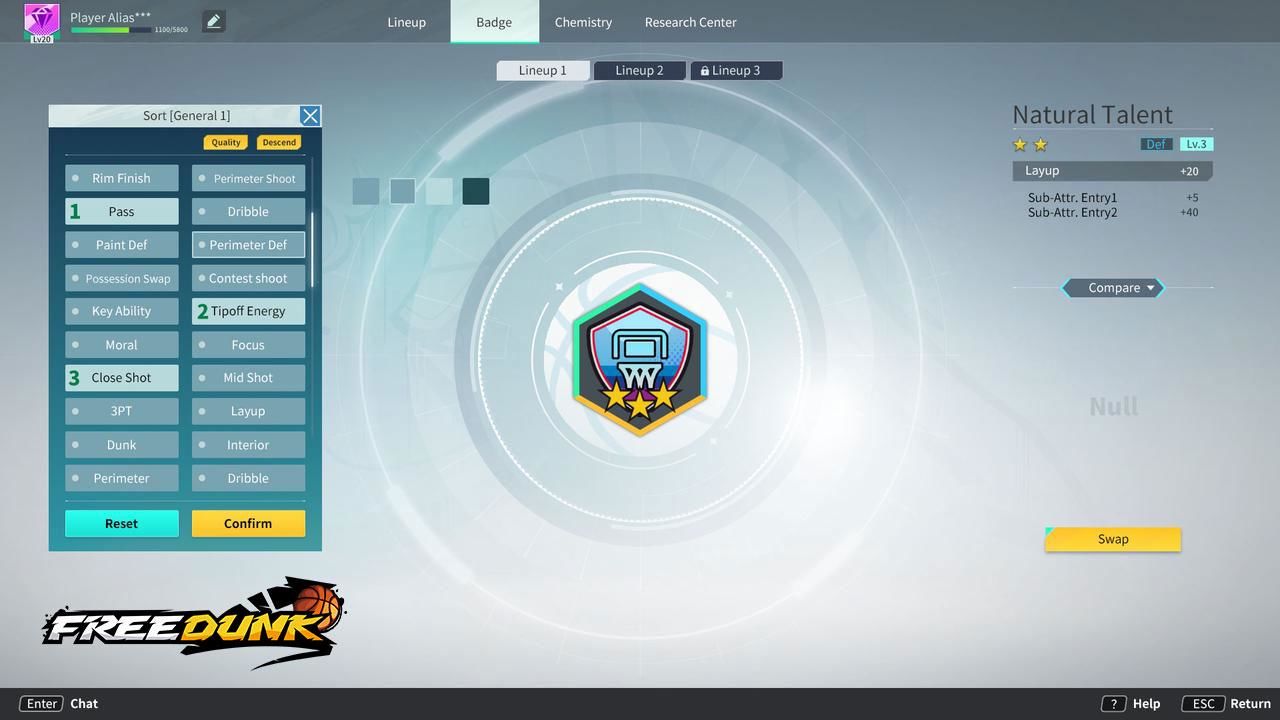Toggle the Rim Finish sort option

point(122,178)
